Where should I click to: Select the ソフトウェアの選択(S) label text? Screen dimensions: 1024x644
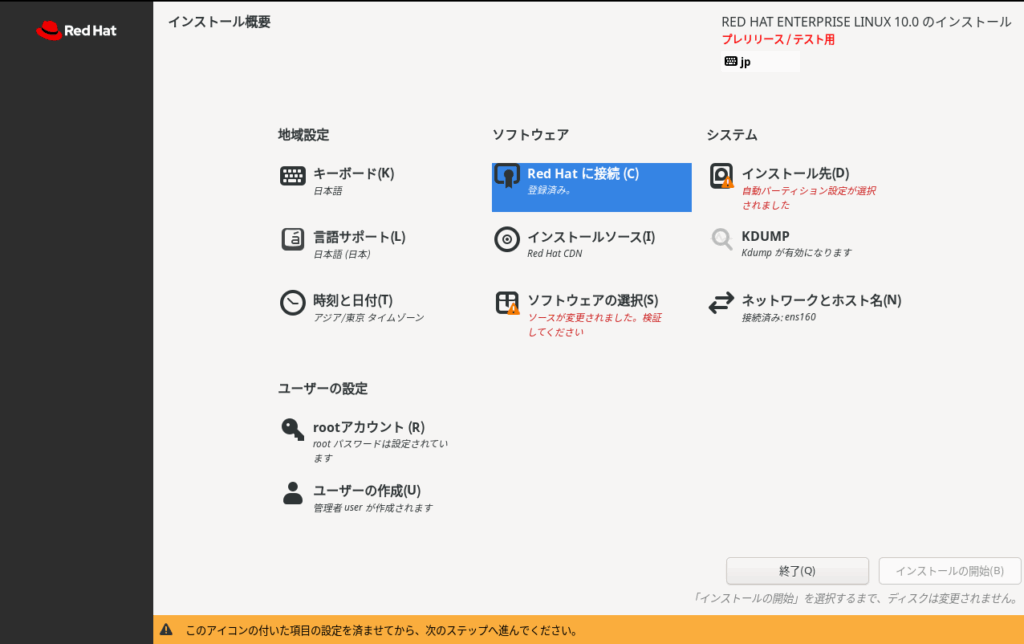tap(592, 300)
